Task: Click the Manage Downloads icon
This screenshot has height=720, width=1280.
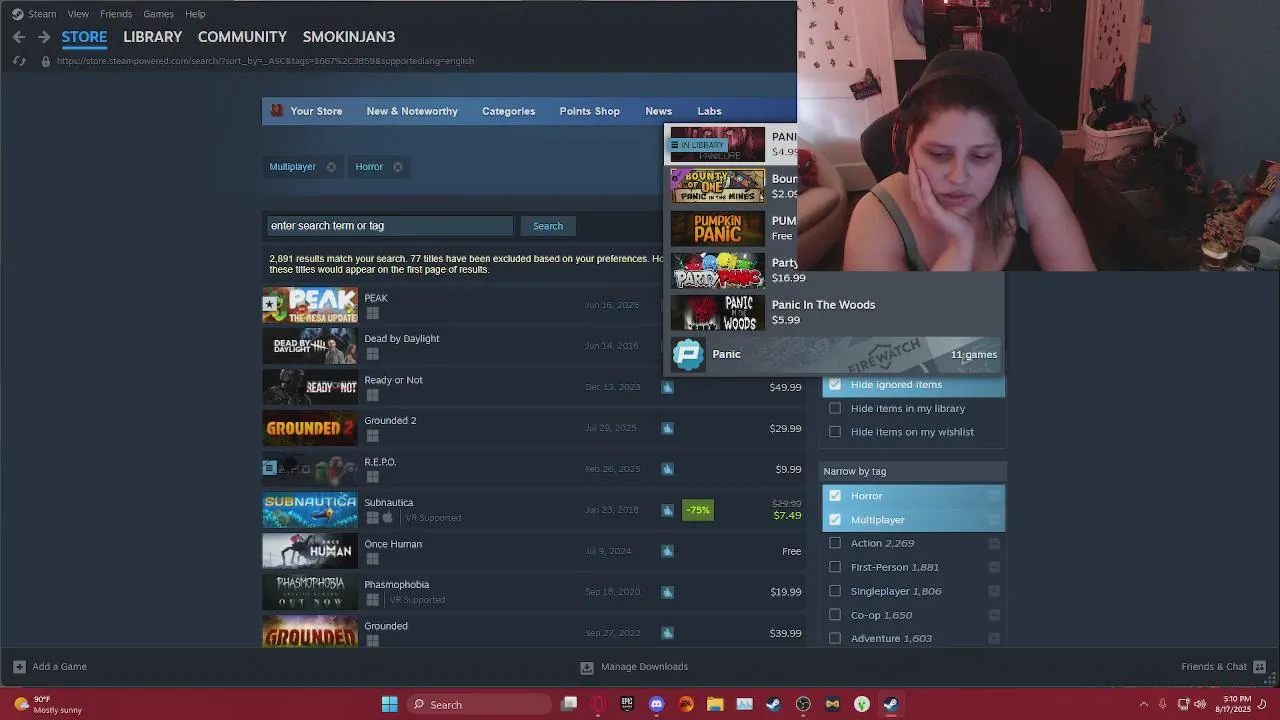Action: tap(587, 667)
